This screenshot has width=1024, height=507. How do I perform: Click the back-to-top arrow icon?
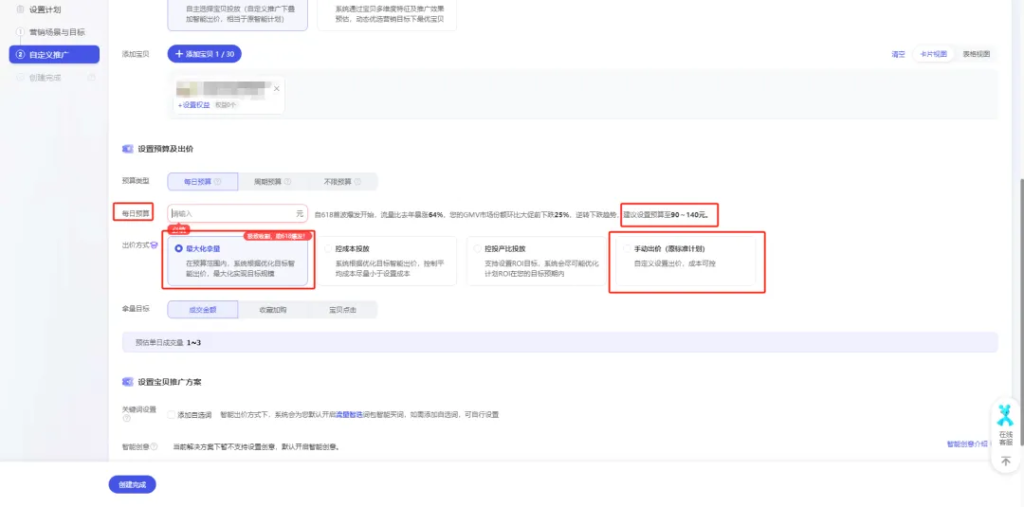point(1006,461)
